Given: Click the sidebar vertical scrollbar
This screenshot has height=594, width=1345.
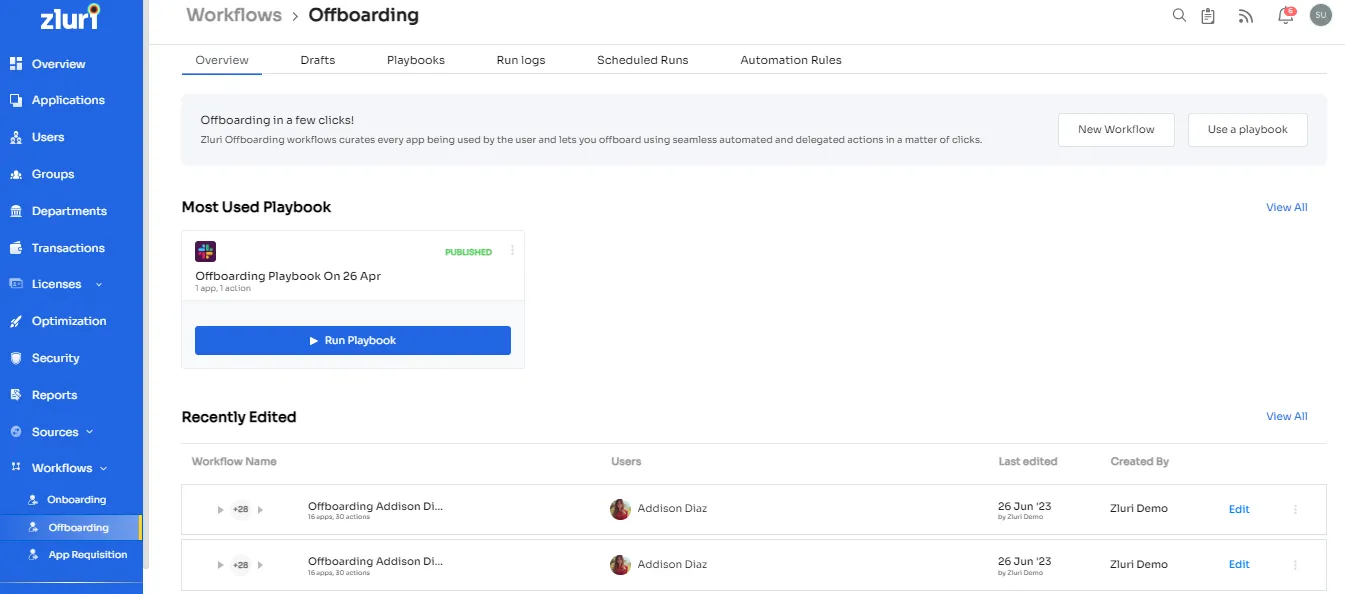Looking at the screenshot, I should [146, 285].
